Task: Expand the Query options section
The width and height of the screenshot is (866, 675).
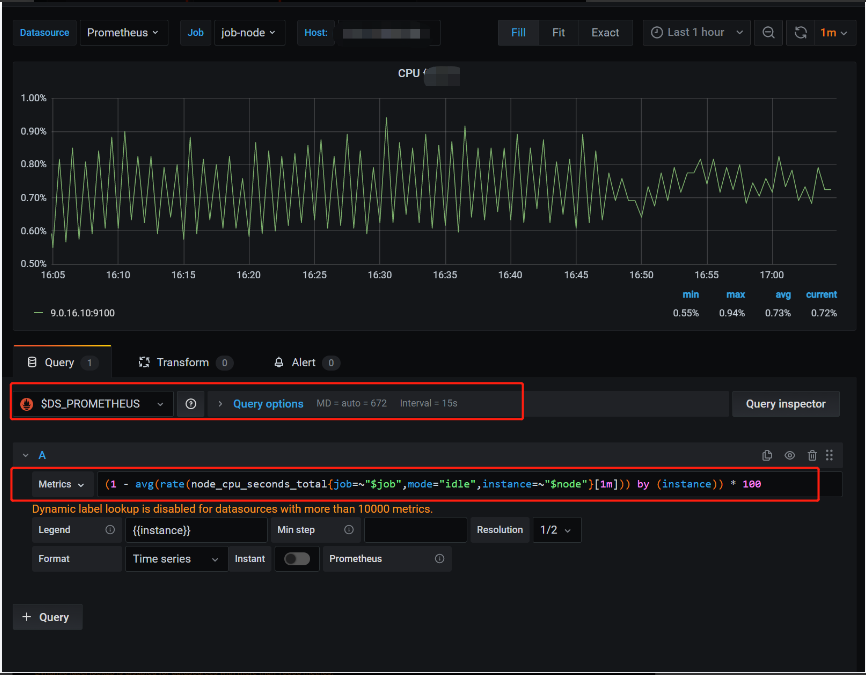Action: tap(267, 404)
